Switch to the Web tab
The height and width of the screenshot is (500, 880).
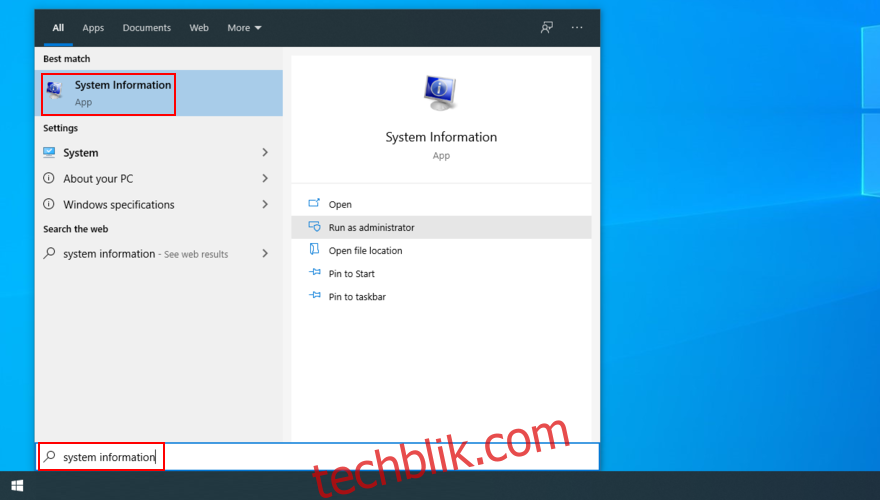point(199,27)
